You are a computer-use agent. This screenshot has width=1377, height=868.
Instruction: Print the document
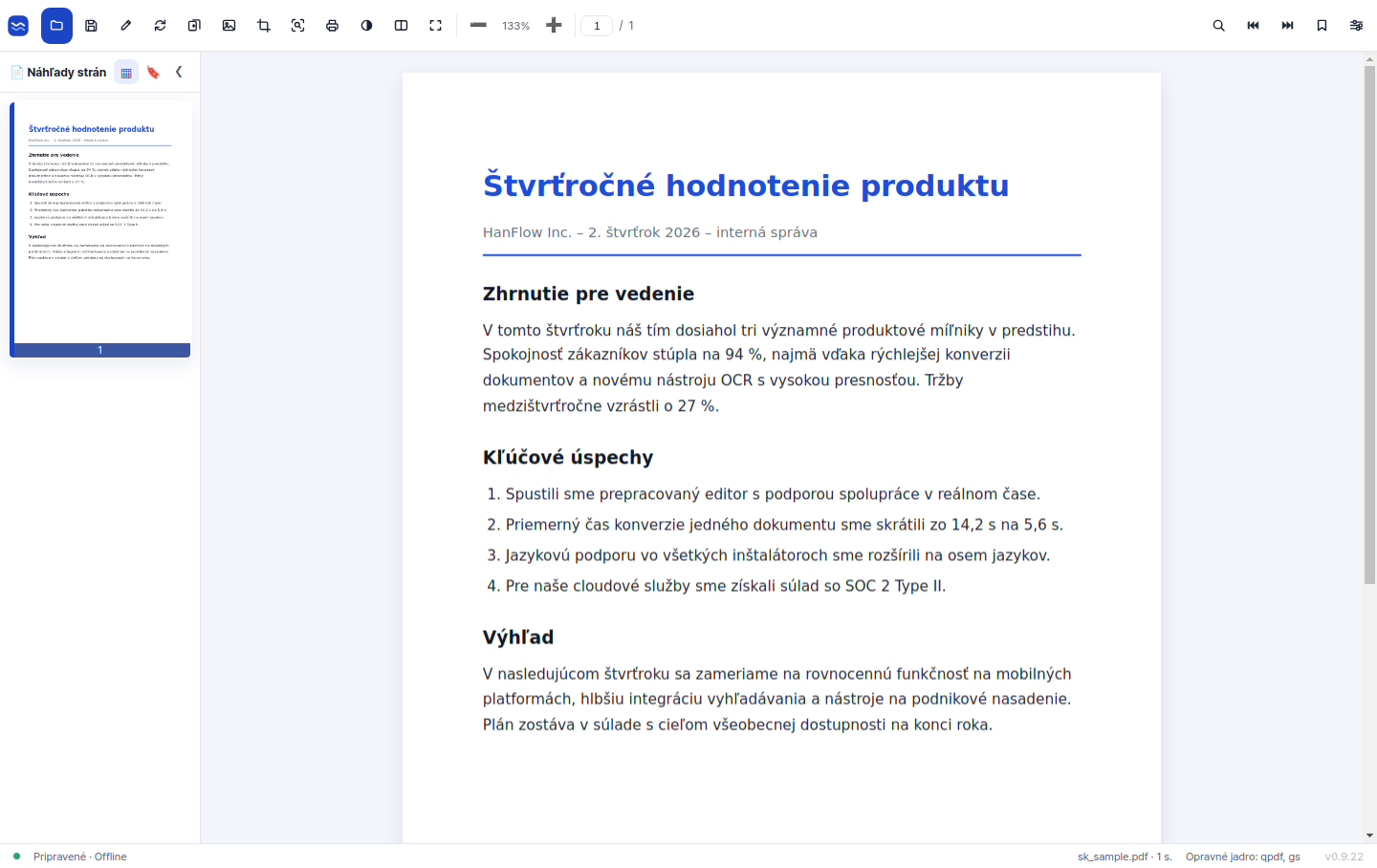point(332,26)
